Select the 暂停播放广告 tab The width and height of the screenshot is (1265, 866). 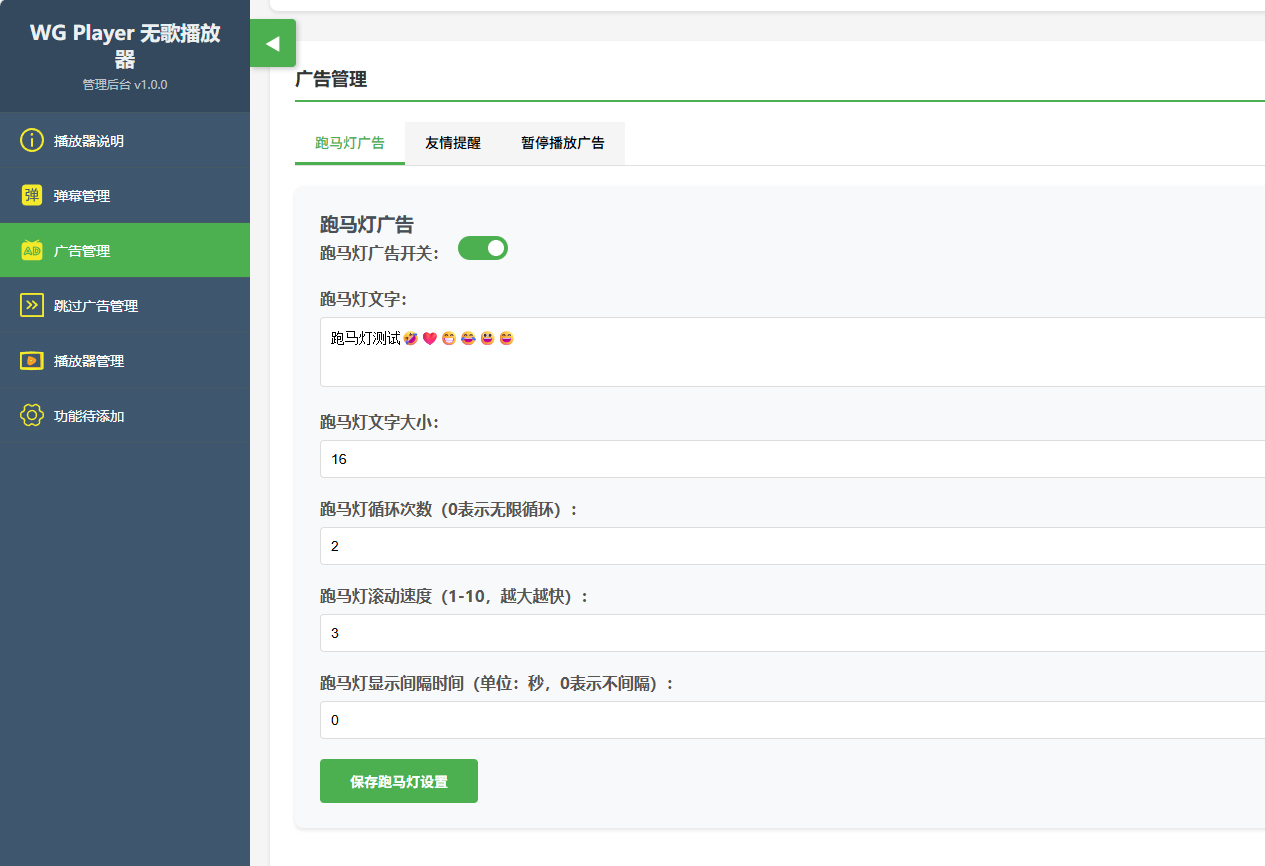tap(563, 143)
